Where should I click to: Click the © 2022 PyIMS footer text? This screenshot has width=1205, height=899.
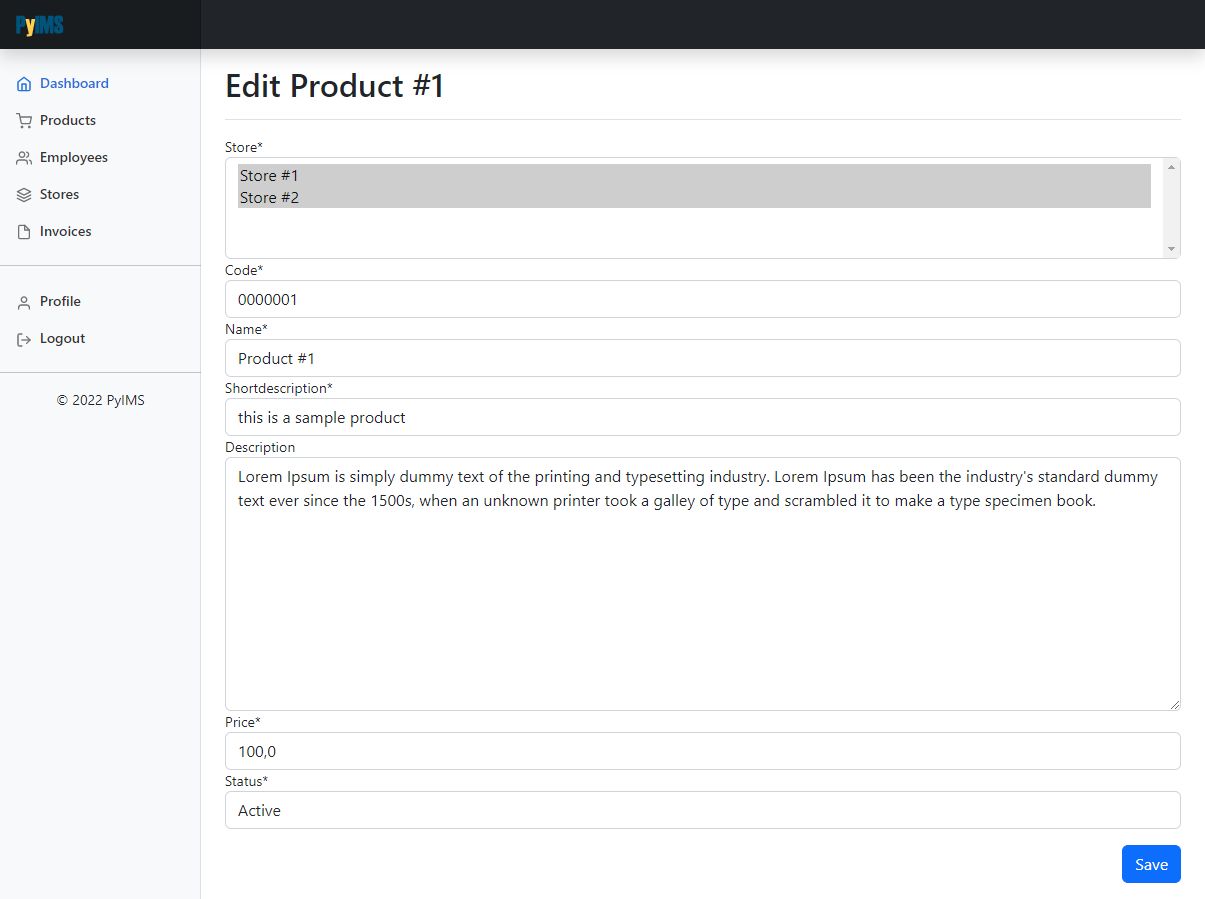[100, 400]
